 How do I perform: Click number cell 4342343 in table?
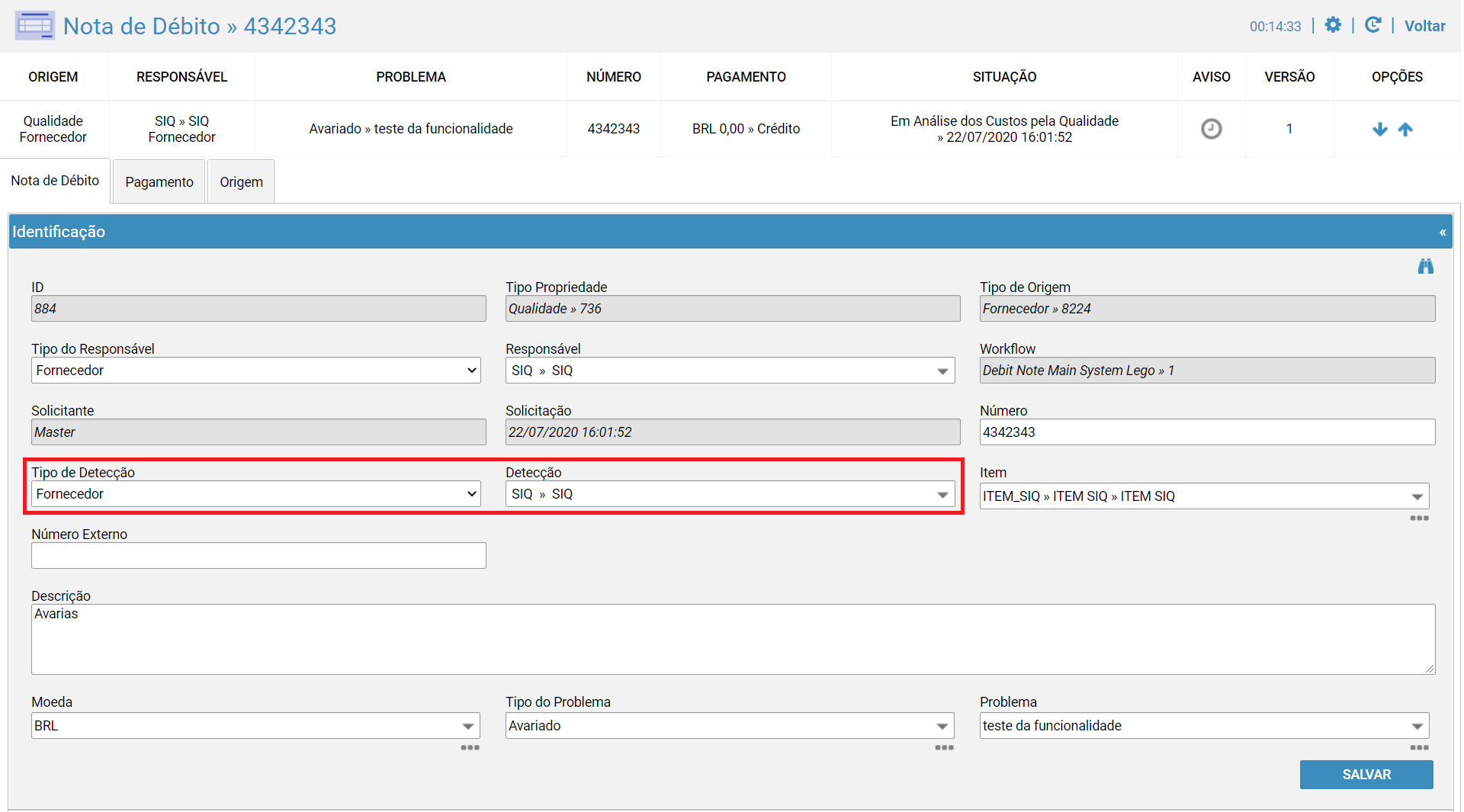614,129
